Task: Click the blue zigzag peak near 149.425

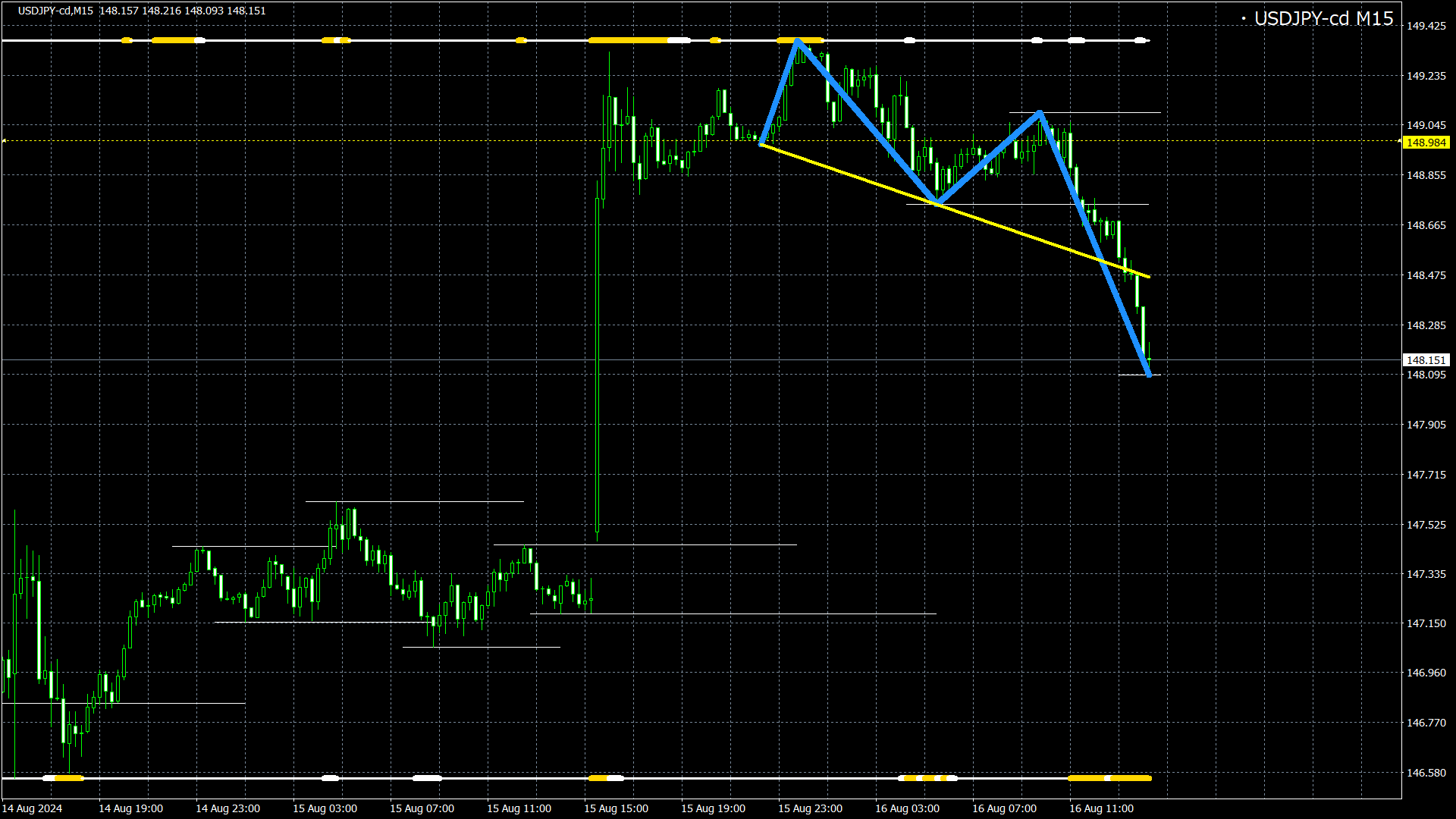Action: click(x=797, y=41)
